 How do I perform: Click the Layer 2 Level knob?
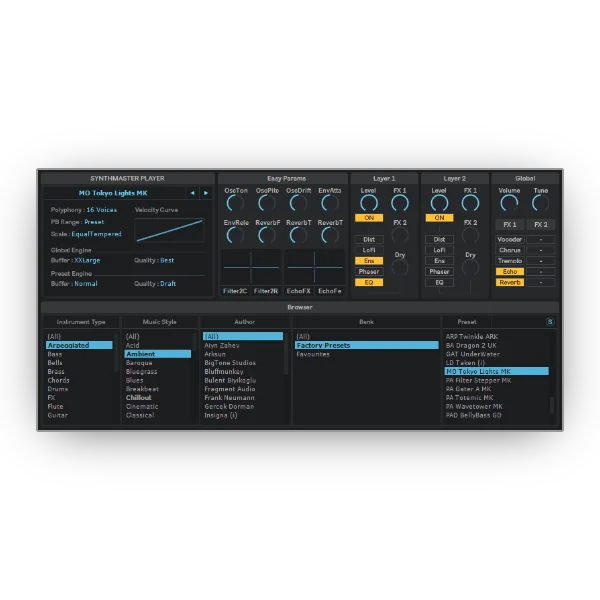pos(439,203)
